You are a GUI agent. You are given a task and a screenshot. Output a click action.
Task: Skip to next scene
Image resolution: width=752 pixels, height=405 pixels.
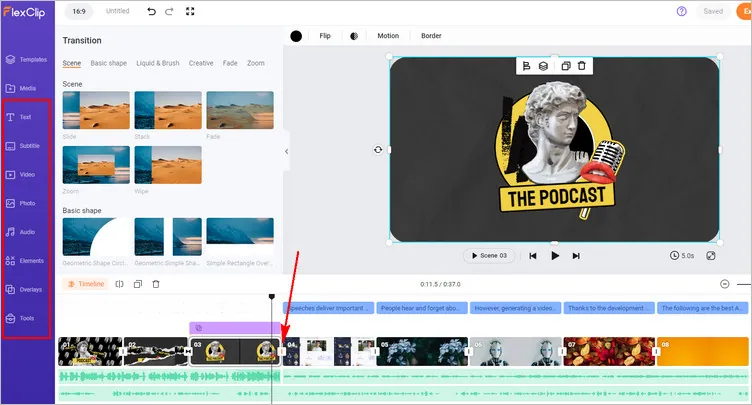[x=576, y=256]
